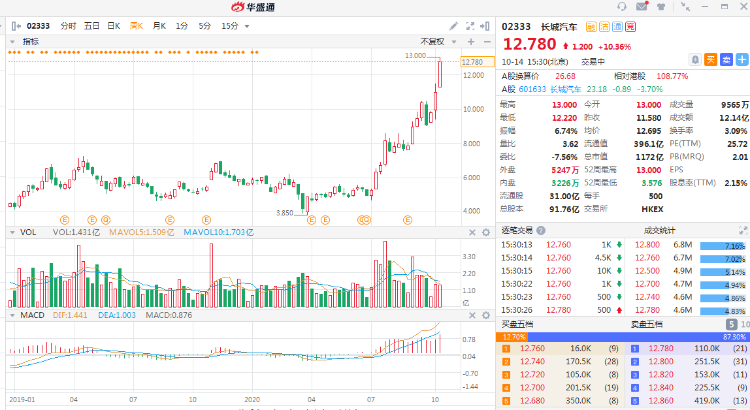Click the MAVOL5:1.509亿 indicator label

coord(142,233)
